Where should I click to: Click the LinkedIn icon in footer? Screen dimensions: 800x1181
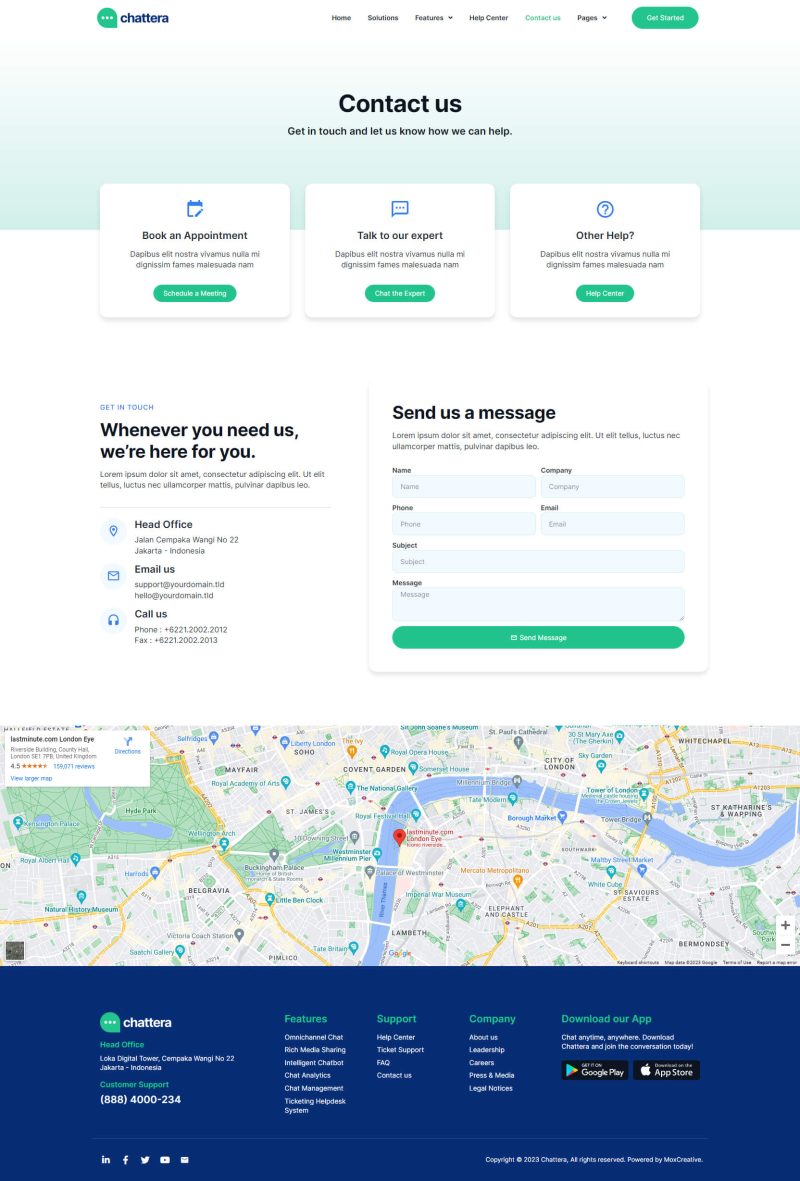106,1160
